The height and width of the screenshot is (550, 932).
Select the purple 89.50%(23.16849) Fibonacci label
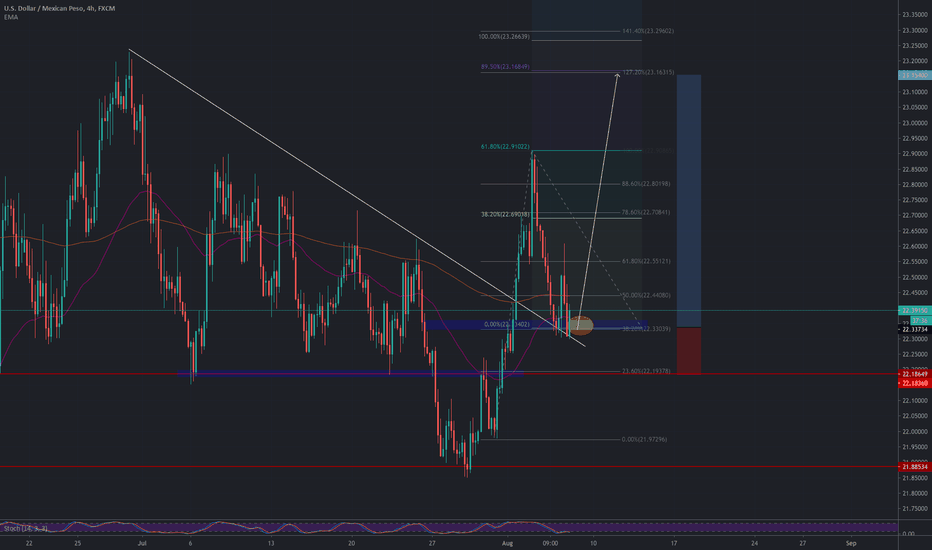coord(505,67)
